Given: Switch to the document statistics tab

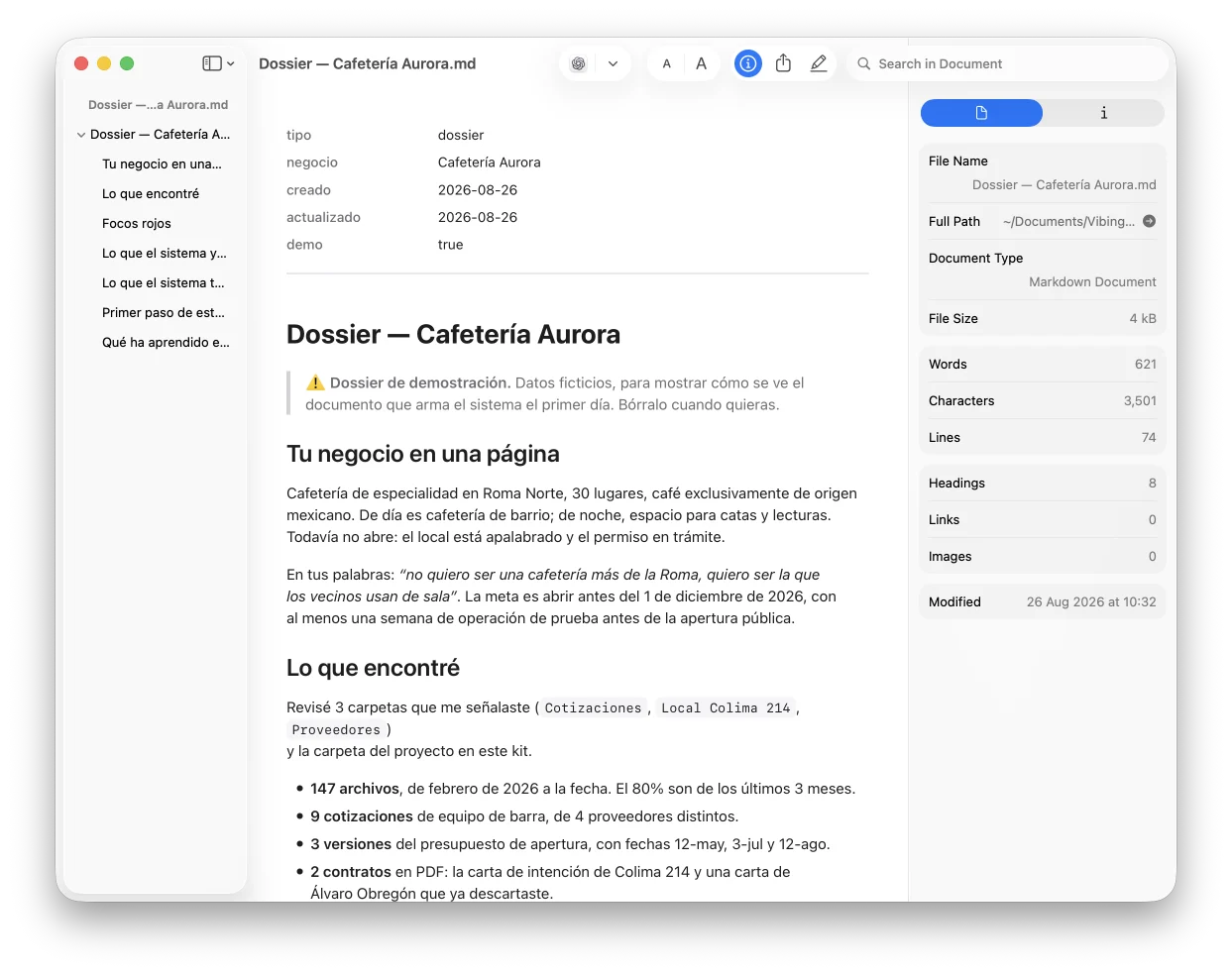Looking at the screenshot, I should click(981, 113).
